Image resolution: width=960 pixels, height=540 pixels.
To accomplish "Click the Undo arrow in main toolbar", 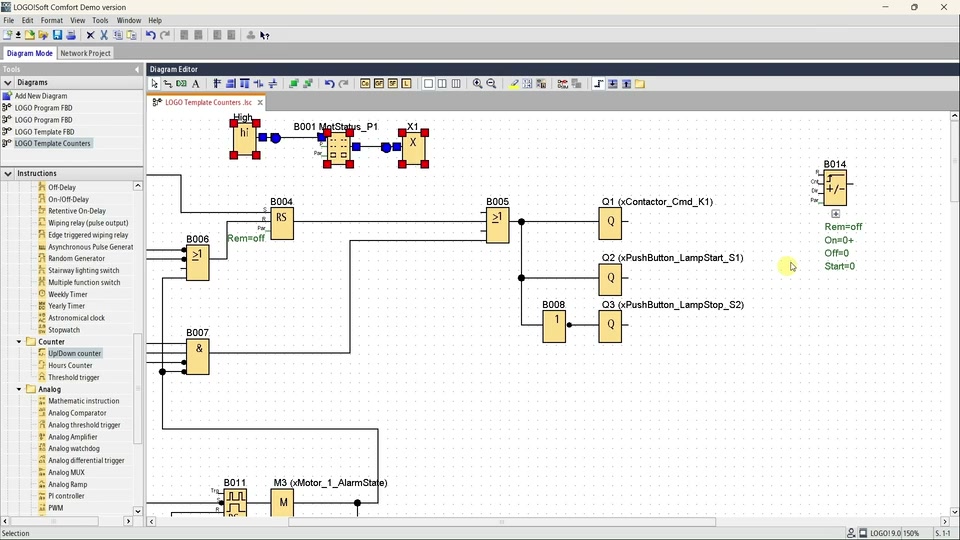I will click(151, 36).
